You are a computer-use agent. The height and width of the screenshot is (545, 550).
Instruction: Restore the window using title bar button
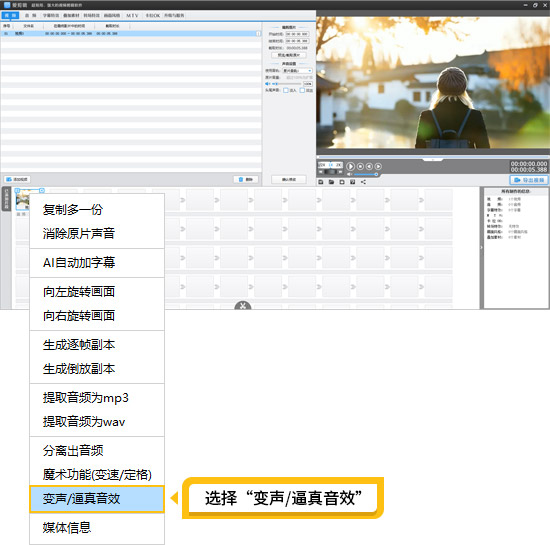(535, 5)
